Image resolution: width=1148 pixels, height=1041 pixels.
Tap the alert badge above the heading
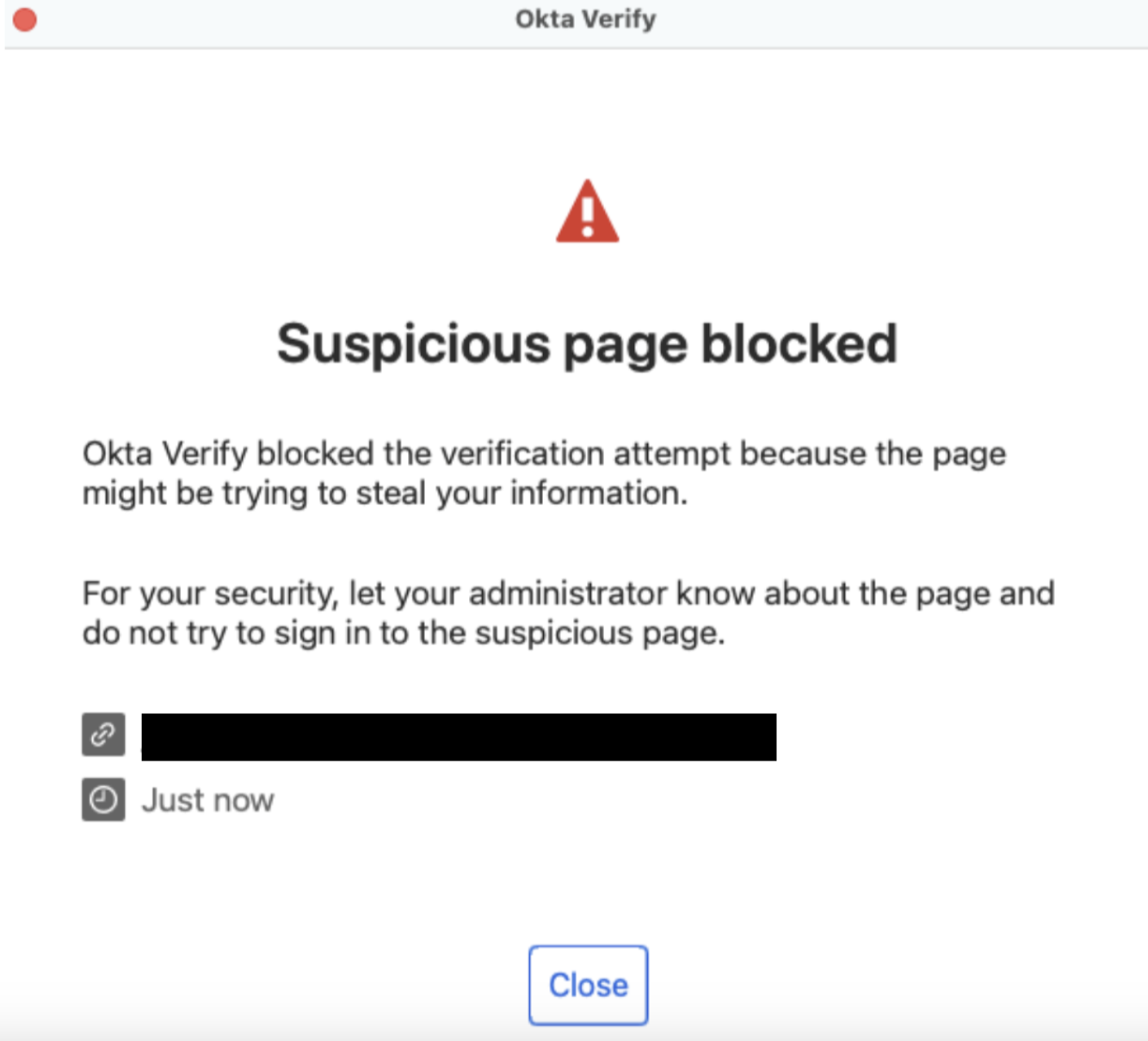(x=588, y=213)
